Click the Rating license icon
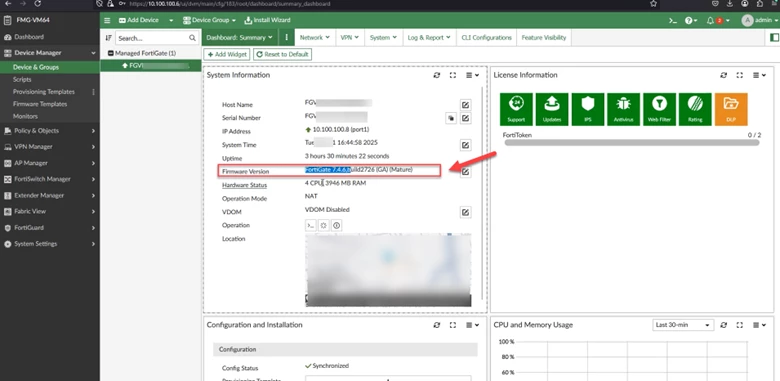Image resolution: width=780 pixels, height=381 pixels. (x=695, y=109)
